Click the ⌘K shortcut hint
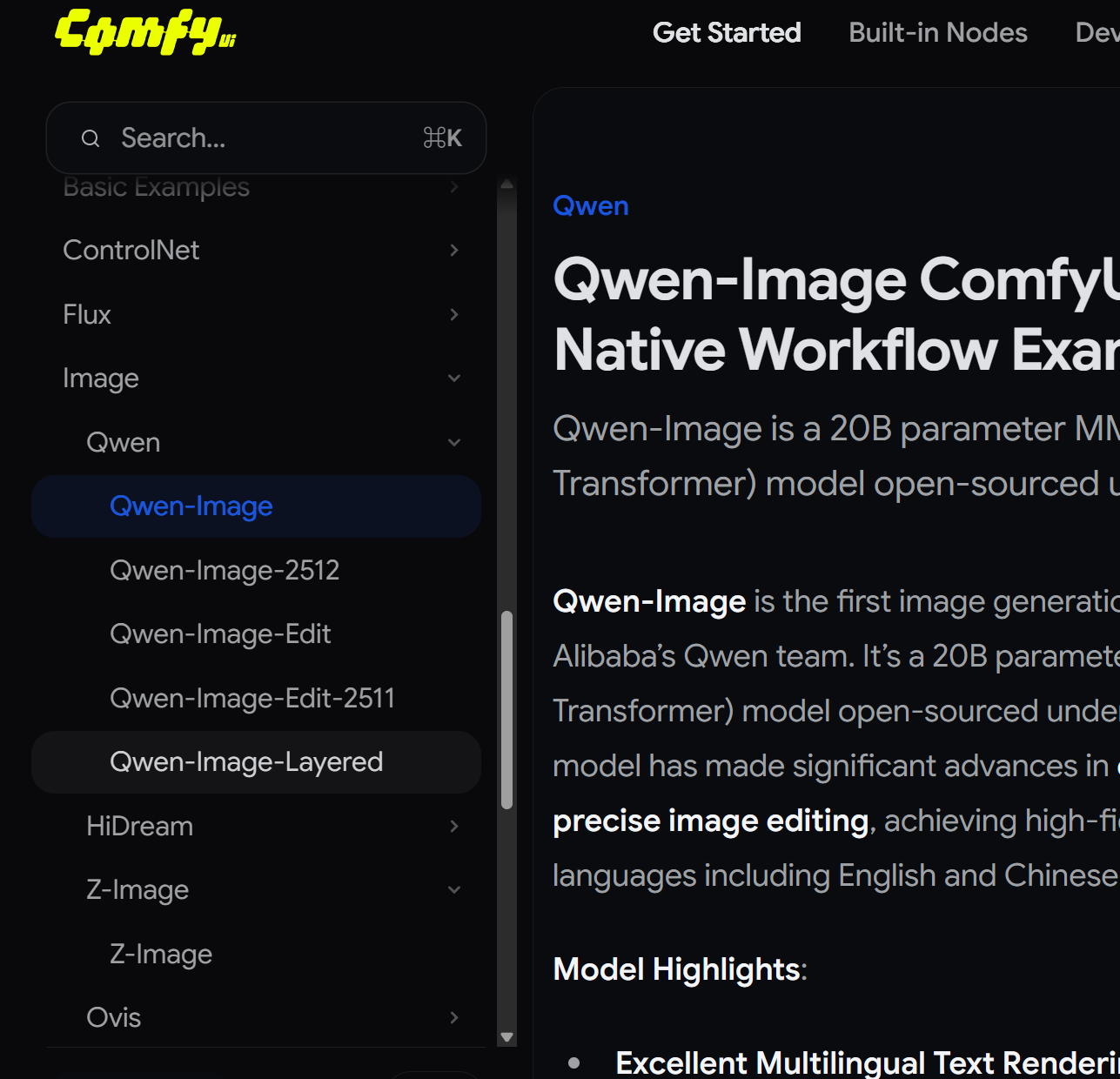 click(x=442, y=137)
